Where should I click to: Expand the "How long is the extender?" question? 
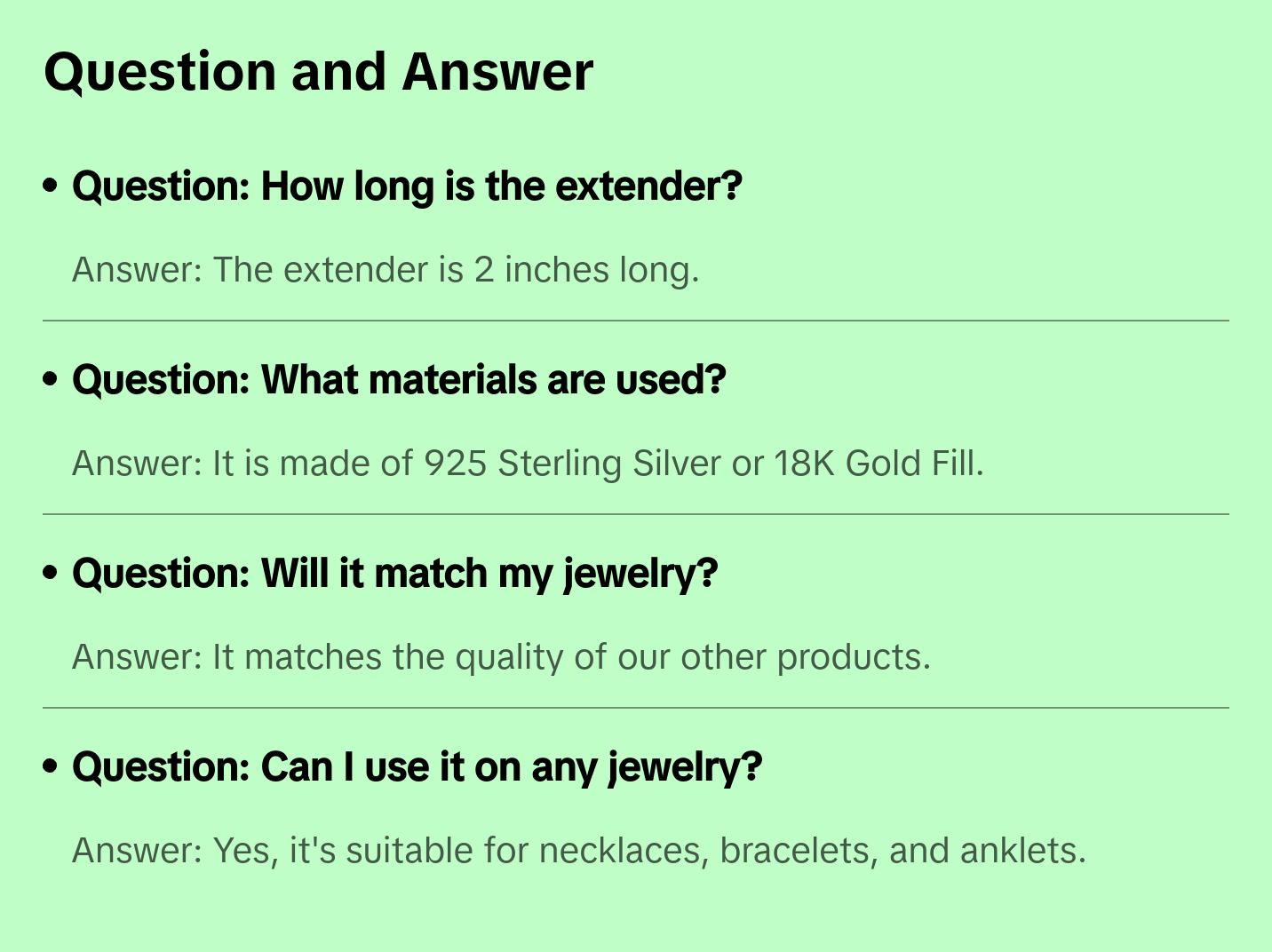click(407, 186)
